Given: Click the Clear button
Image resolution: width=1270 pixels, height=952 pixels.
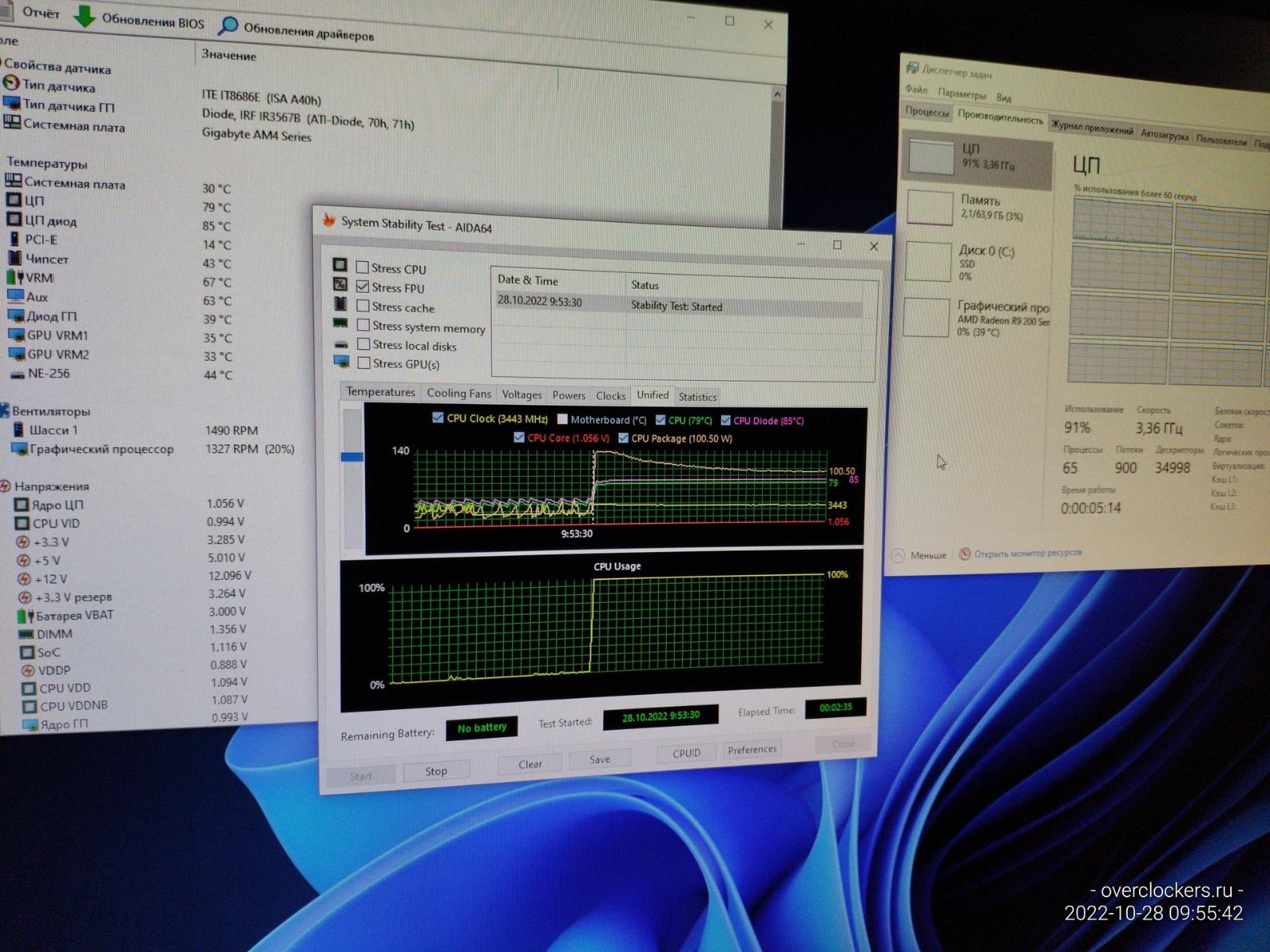Looking at the screenshot, I should (x=530, y=764).
